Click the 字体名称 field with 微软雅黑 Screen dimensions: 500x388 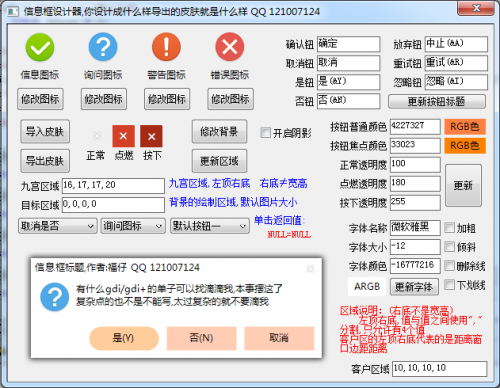tap(415, 228)
